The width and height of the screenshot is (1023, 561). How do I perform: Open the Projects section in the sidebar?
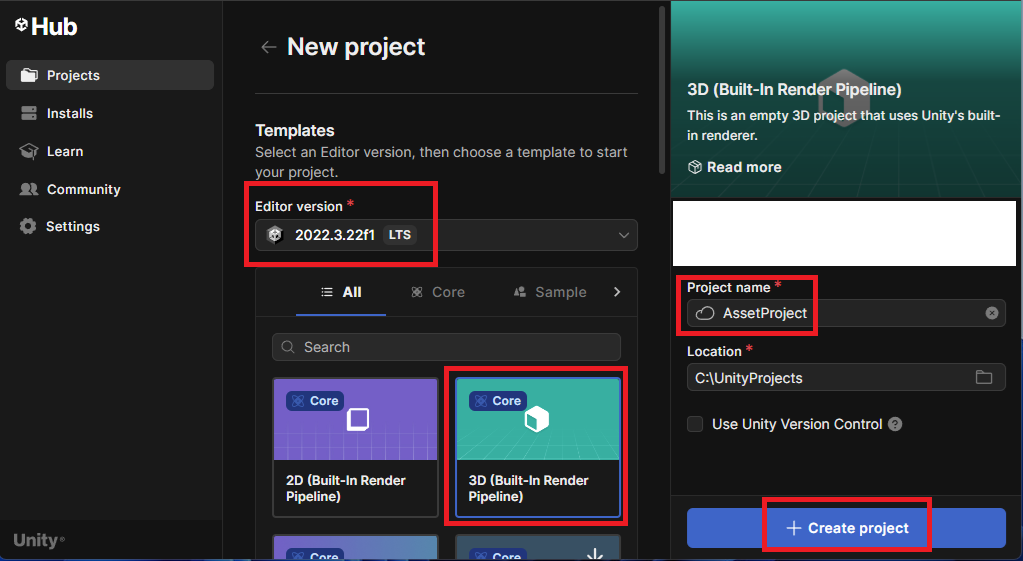pyautogui.click(x=110, y=75)
